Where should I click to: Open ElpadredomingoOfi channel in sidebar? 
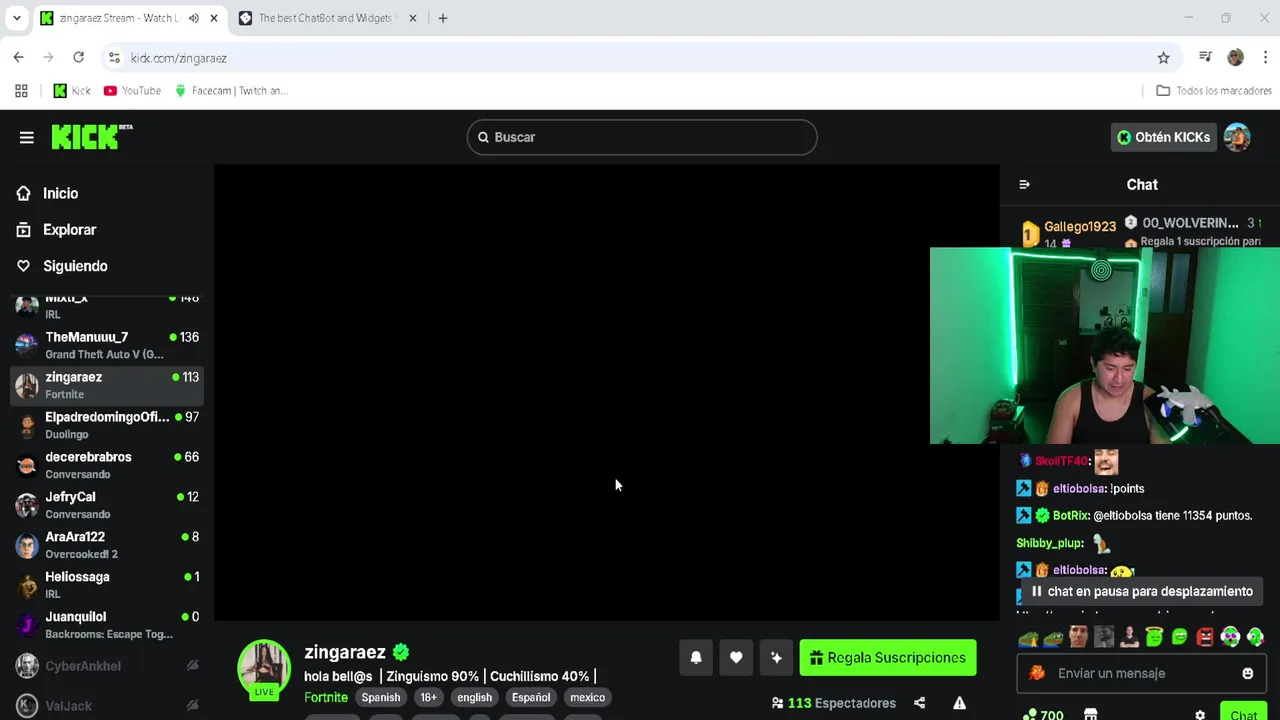[x=106, y=425]
